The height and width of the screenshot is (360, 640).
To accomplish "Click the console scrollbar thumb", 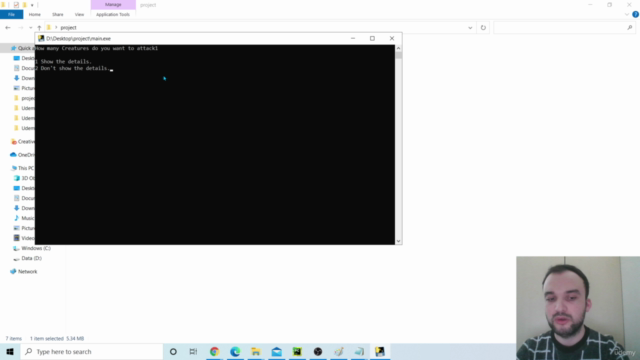I will point(398,55).
